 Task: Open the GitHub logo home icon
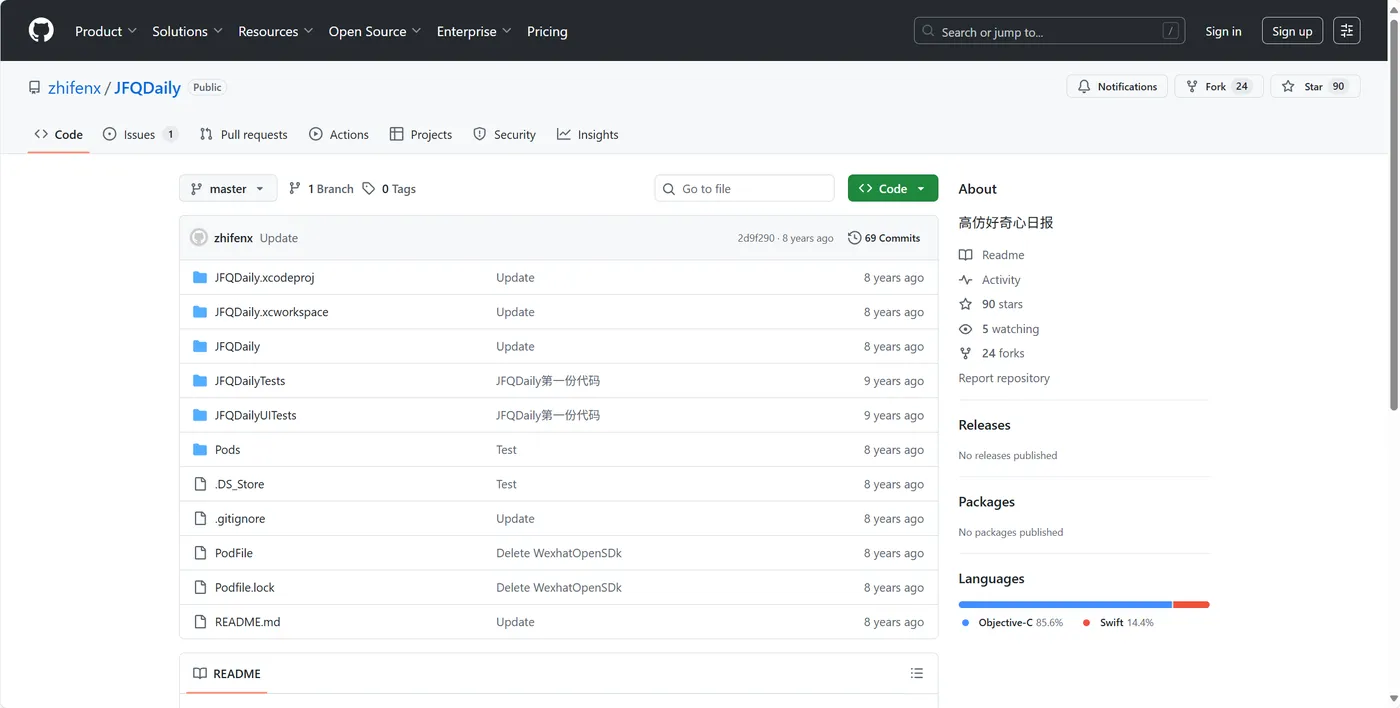point(41,31)
